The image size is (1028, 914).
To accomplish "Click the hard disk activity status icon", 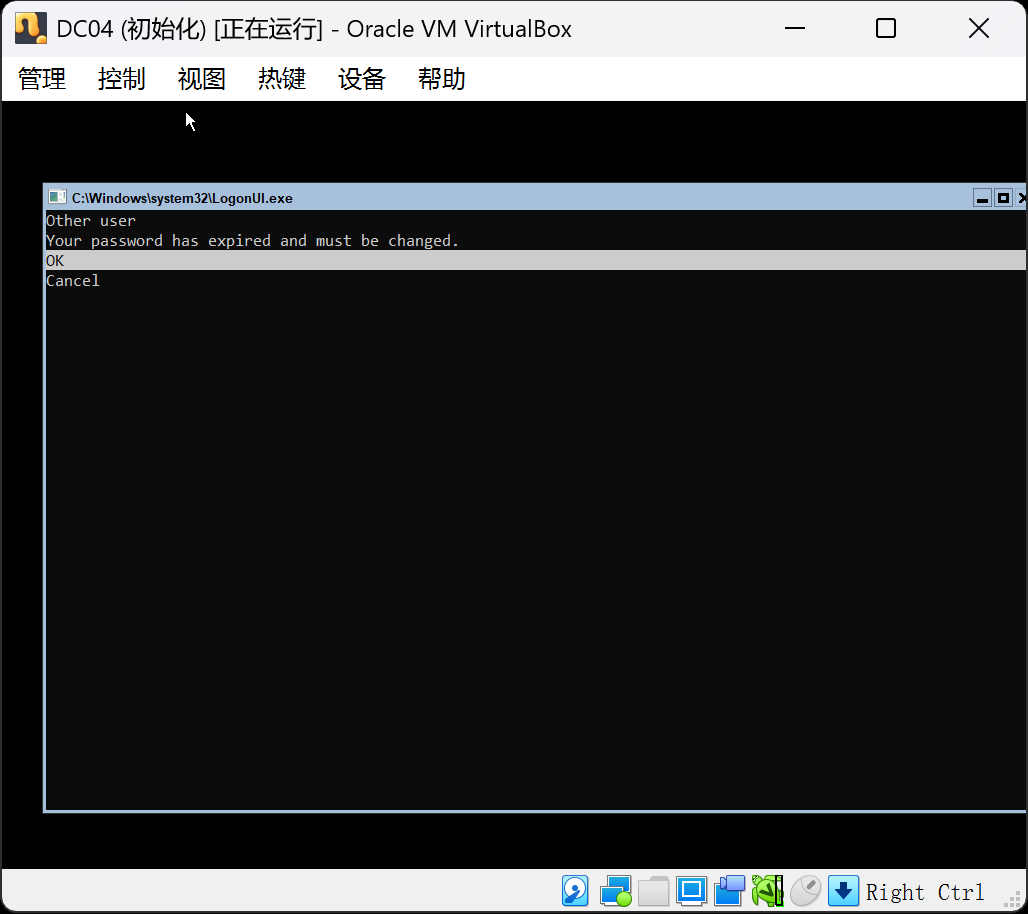I will 575,890.
